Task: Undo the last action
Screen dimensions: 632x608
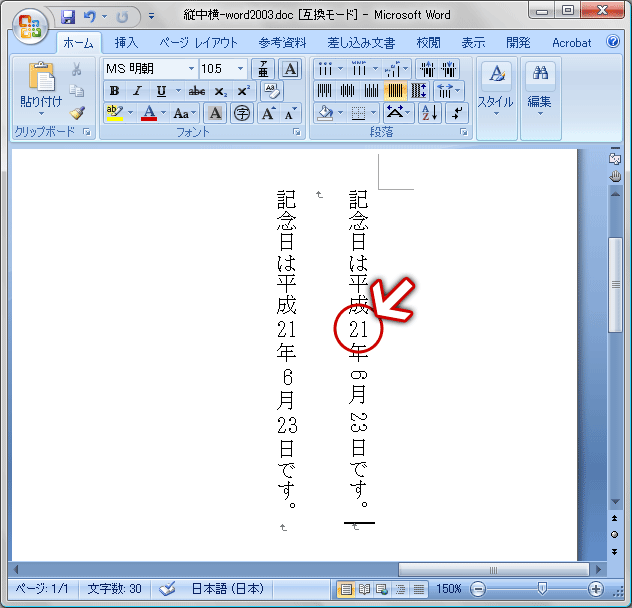Action: tap(89, 17)
